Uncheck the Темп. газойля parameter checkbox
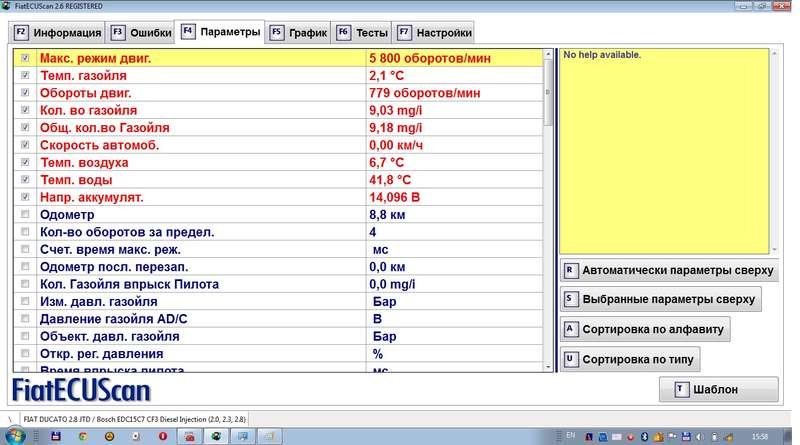This screenshot has height=445, width=800. pos(25,76)
